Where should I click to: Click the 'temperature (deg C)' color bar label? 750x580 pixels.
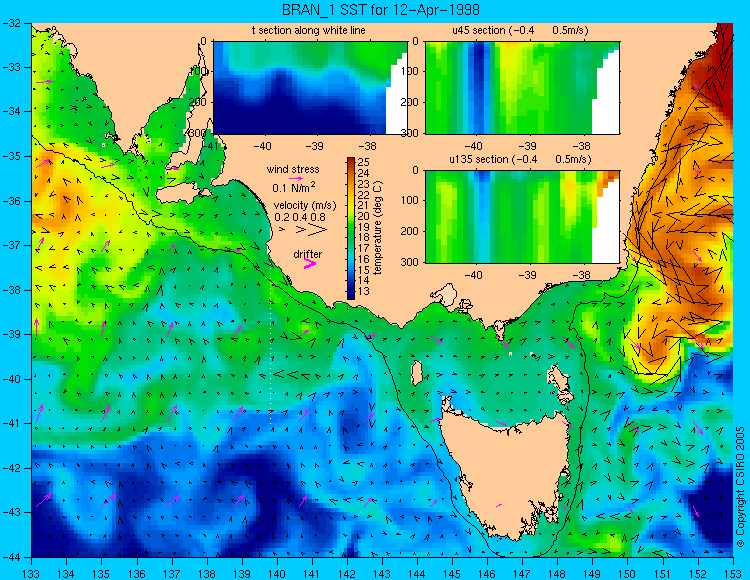click(378, 228)
